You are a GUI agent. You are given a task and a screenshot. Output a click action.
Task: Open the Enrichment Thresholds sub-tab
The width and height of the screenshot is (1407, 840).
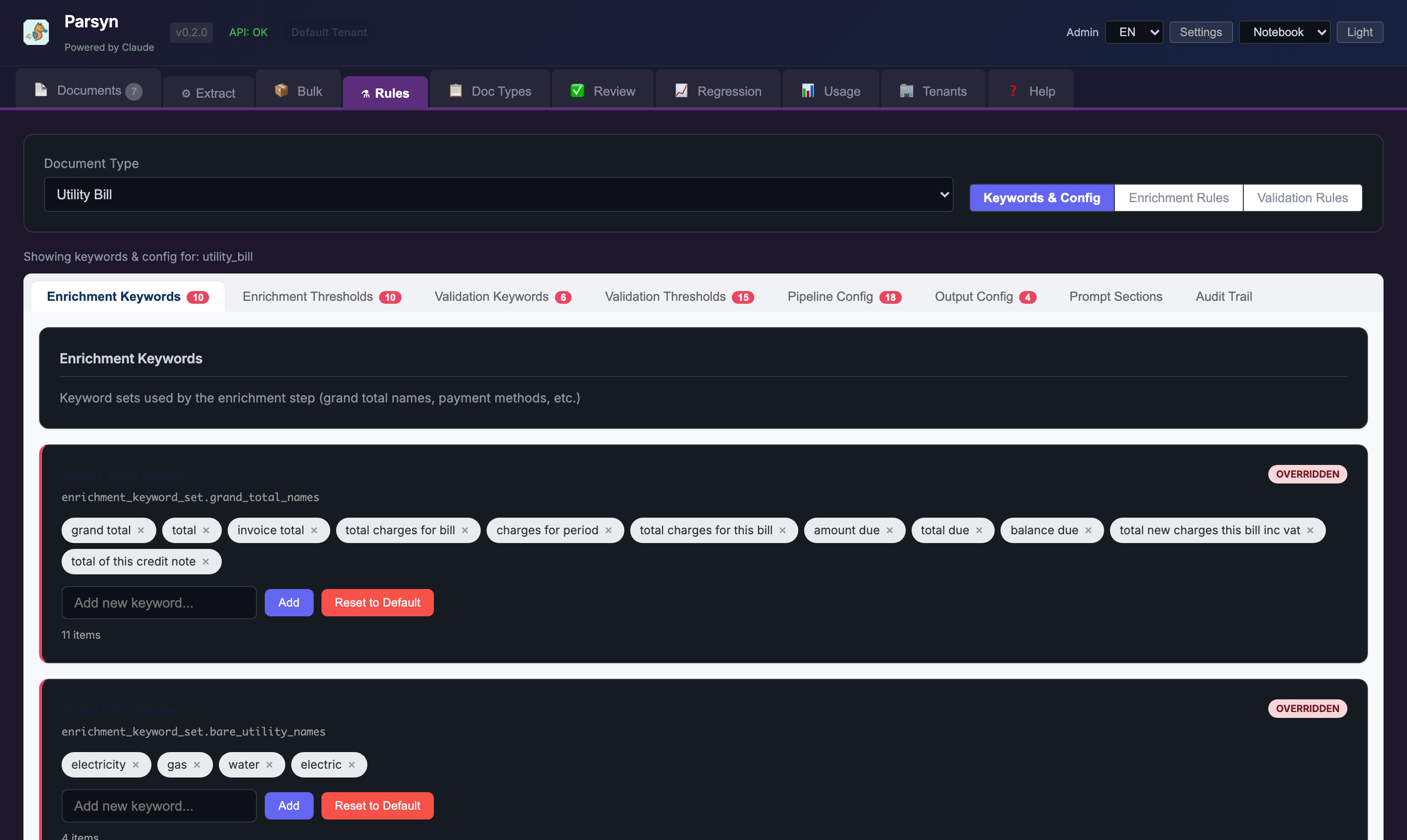coord(321,296)
